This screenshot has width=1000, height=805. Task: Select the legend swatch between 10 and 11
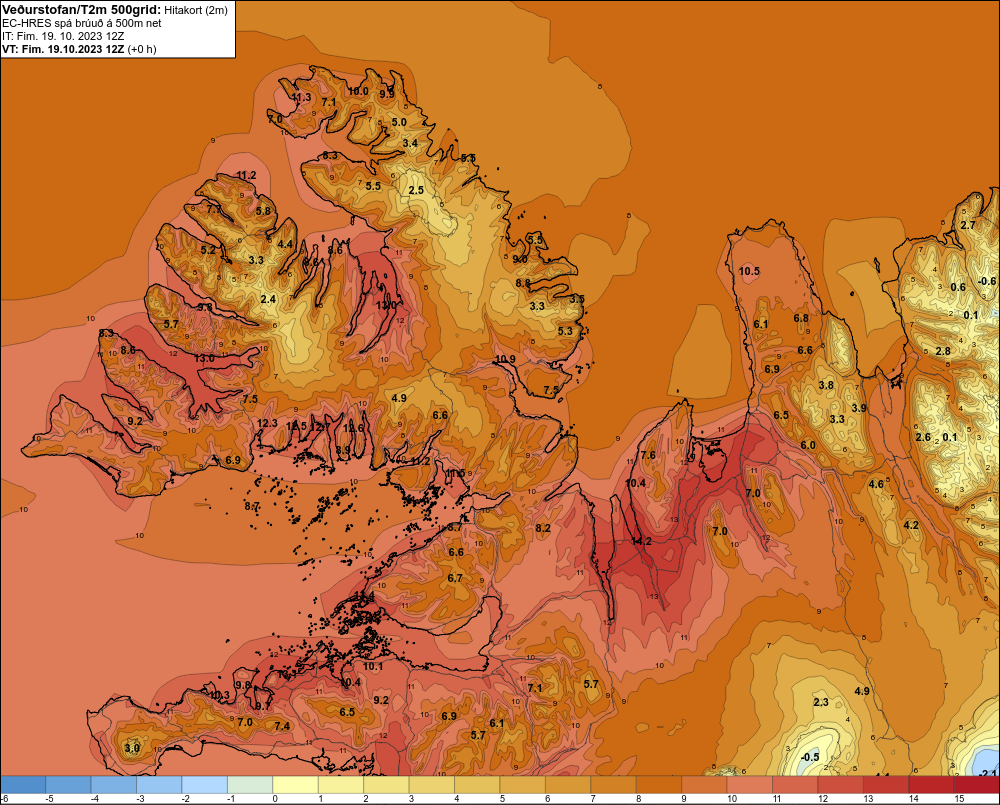[750, 785]
